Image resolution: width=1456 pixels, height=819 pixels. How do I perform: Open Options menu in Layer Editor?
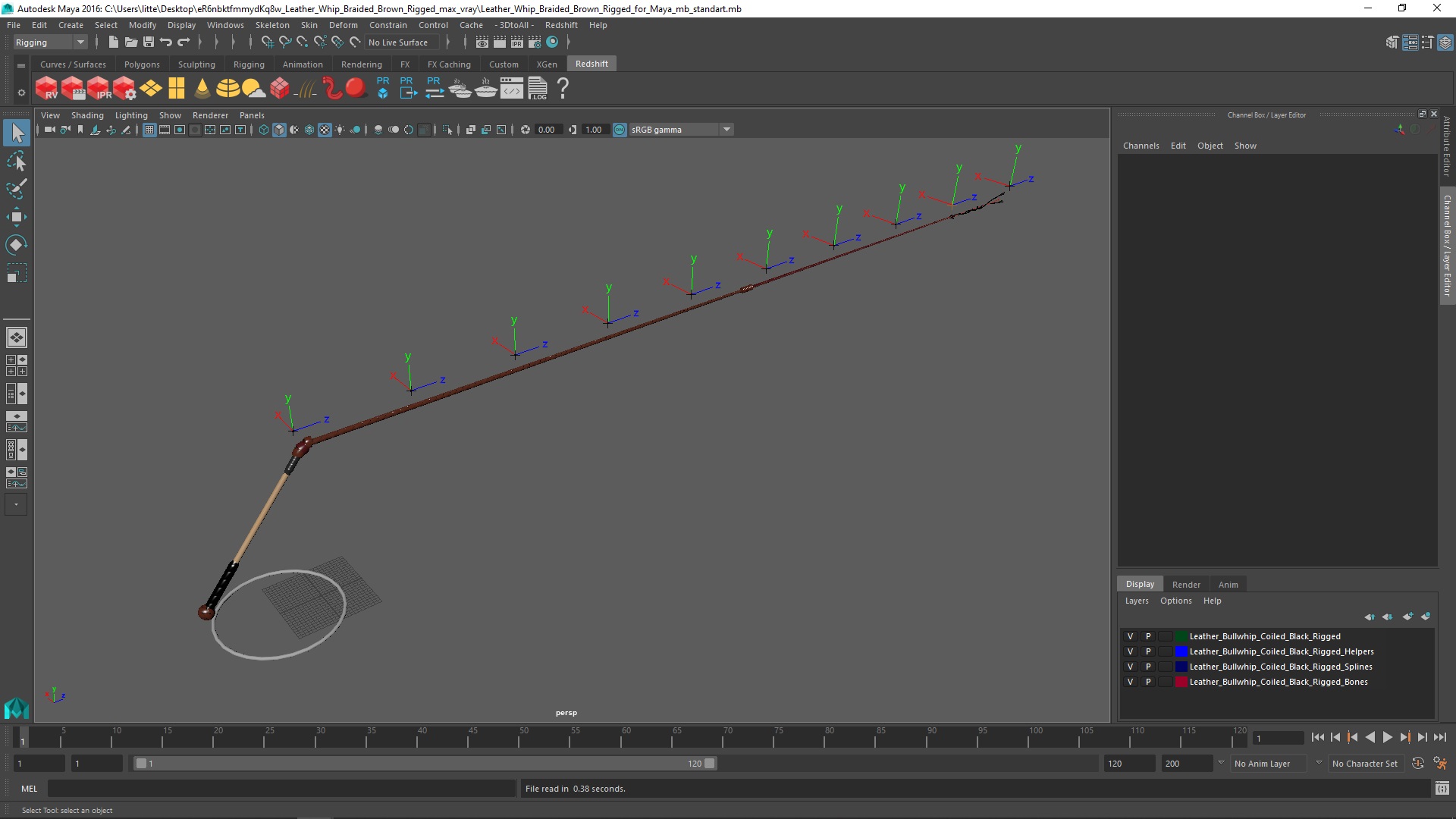point(1175,601)
